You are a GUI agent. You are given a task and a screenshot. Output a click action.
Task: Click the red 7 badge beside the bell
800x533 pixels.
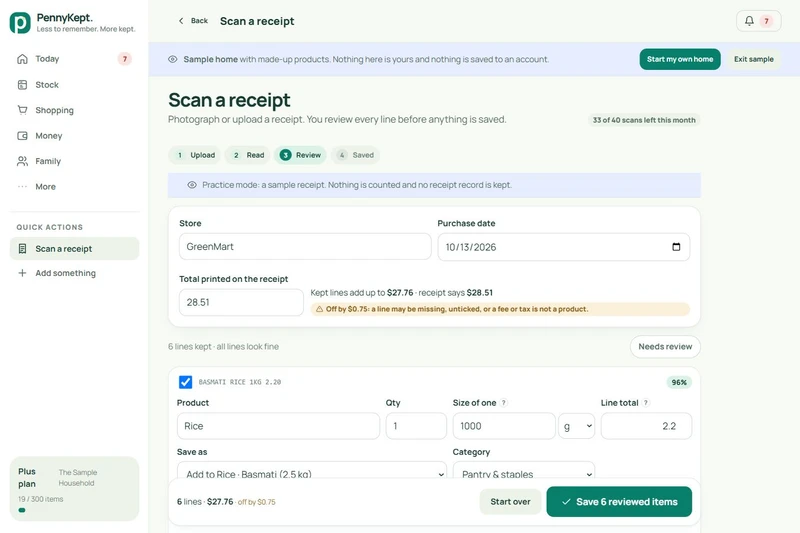click(x=766, y=21)
